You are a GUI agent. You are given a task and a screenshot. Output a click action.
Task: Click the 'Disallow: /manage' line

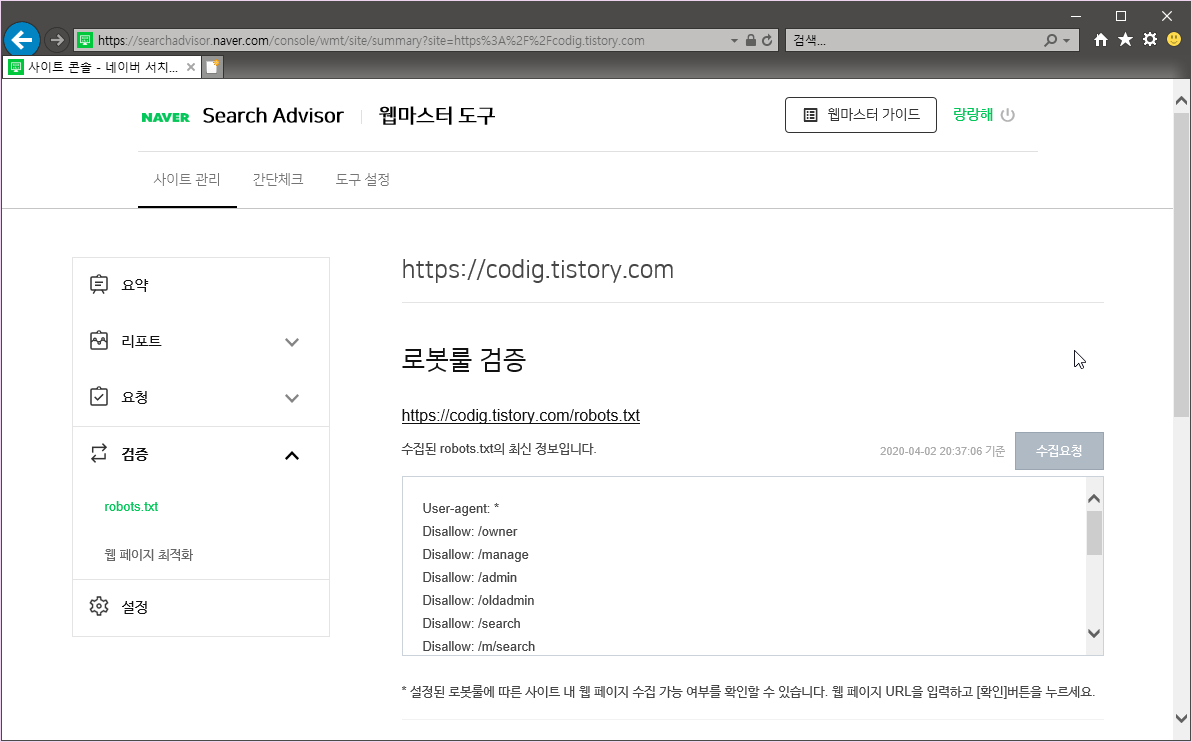click(476, 555)
